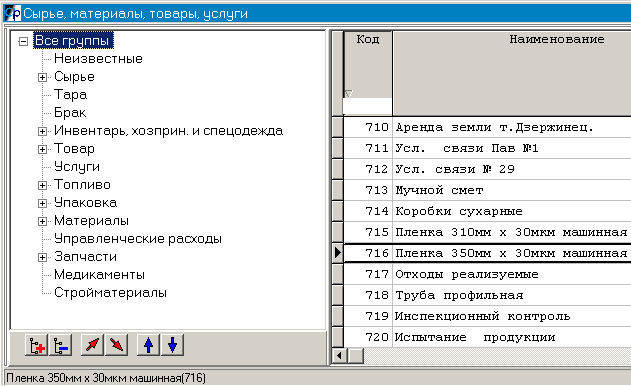Click the sort triangle in Код header

349,94
